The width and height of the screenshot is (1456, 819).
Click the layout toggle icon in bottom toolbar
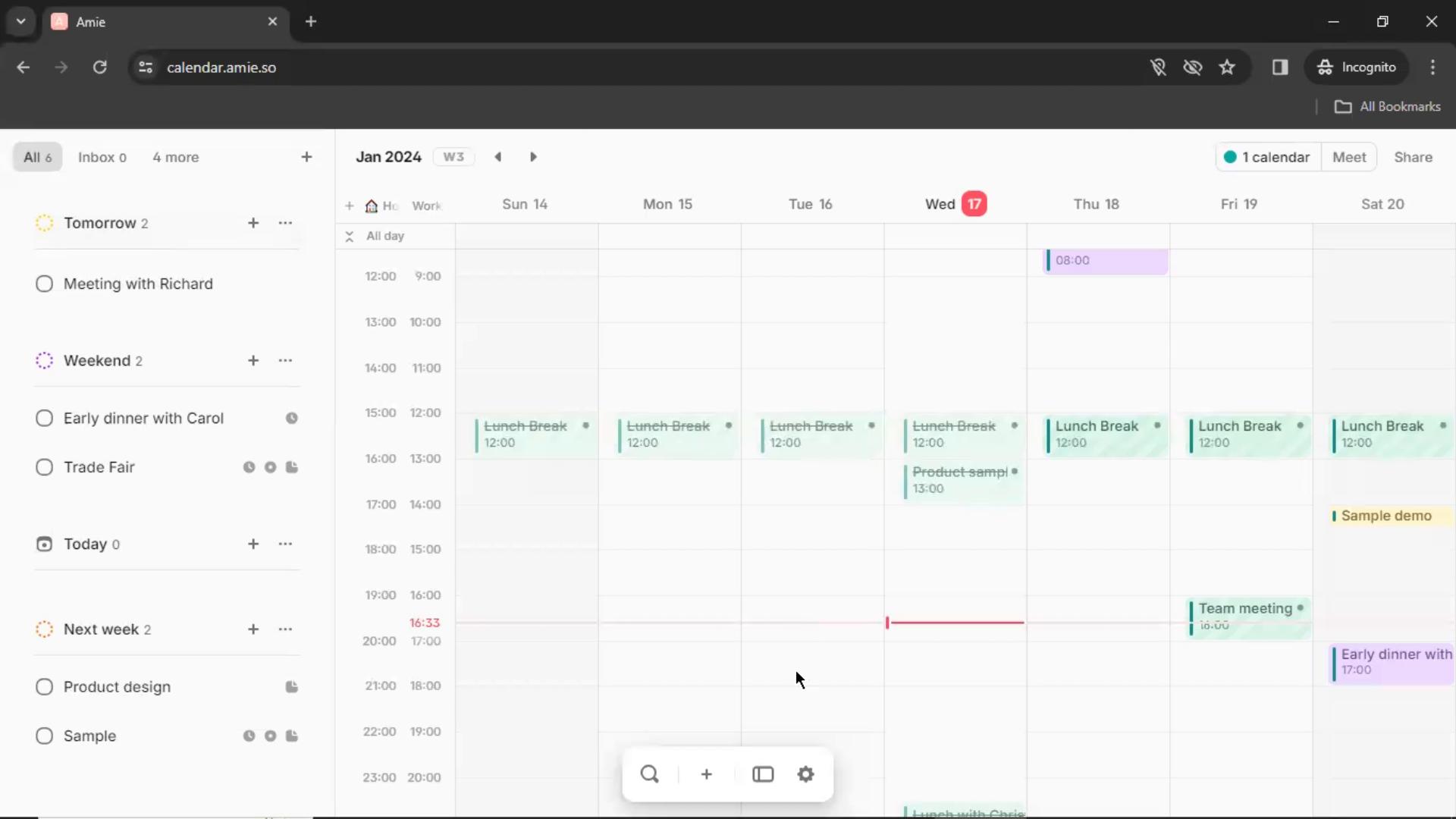[762, 774]
